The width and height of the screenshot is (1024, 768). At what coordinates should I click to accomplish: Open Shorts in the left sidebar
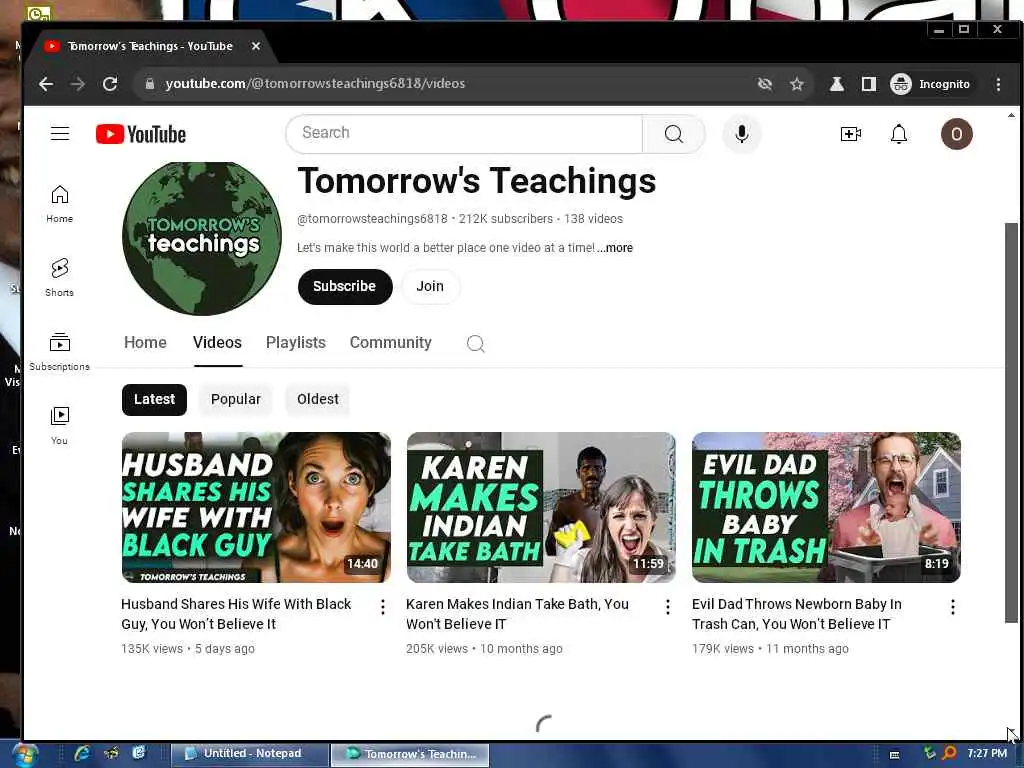pyautogui.click(x=59, y=278)
